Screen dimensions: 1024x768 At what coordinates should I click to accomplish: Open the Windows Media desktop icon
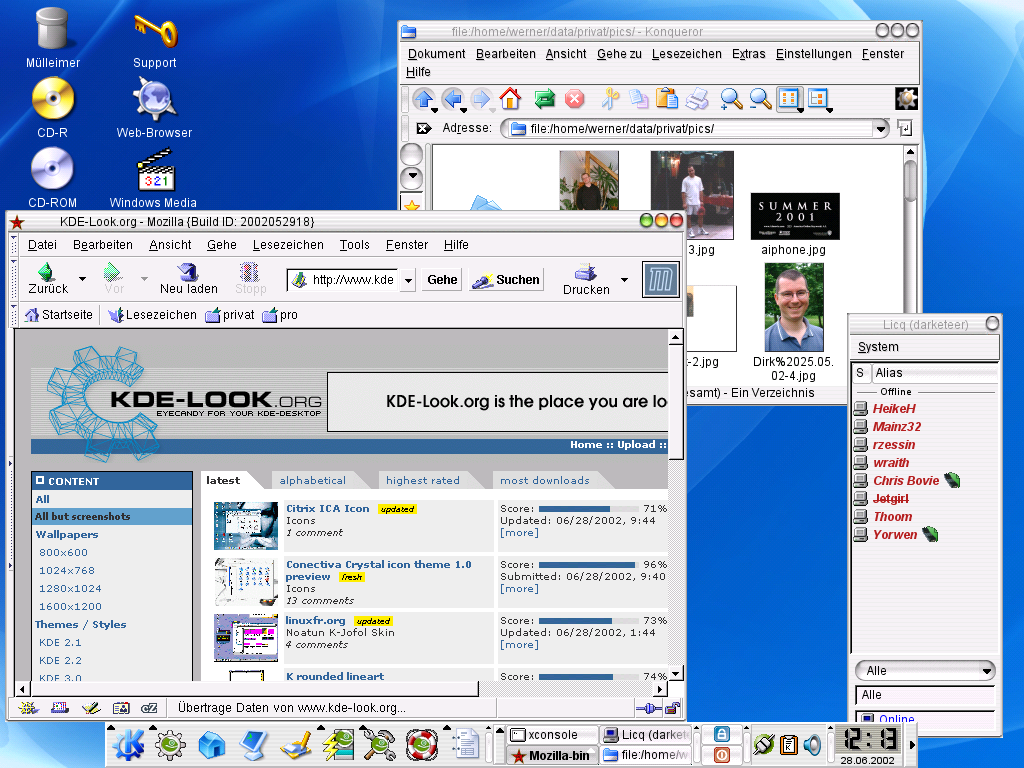153,178
